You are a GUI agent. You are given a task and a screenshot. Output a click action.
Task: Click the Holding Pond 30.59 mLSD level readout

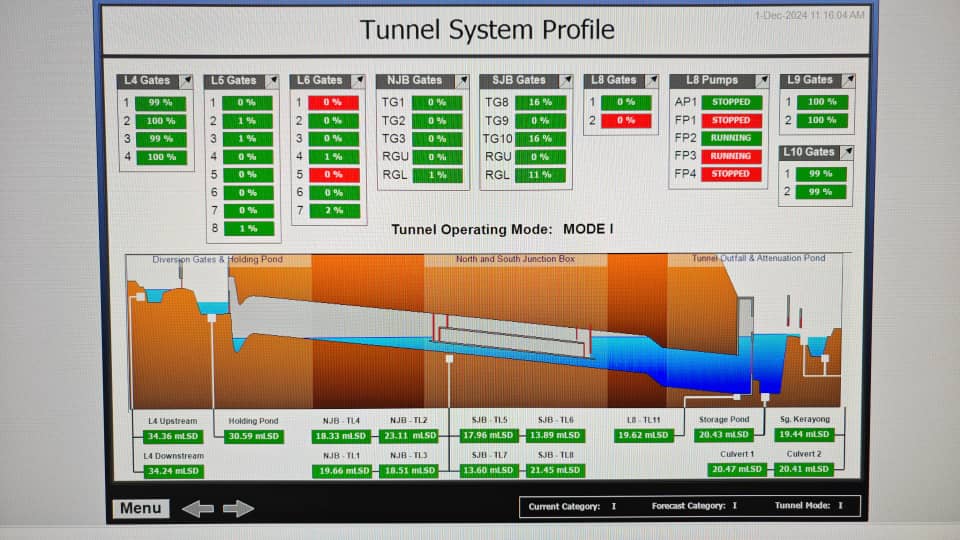255,436
